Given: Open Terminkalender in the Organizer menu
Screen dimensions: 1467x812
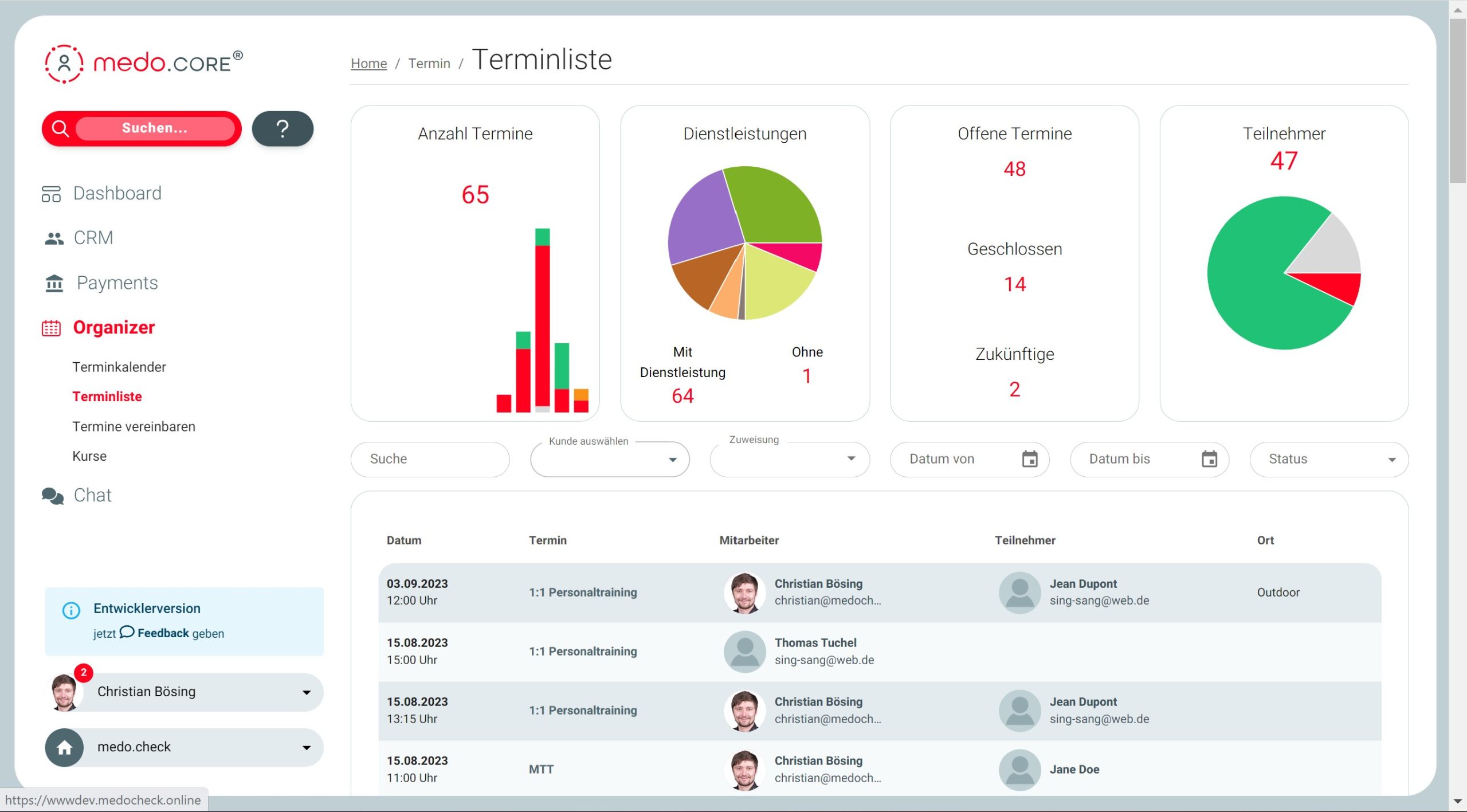Looking at the screenshot, I should [x=119, y=367].
